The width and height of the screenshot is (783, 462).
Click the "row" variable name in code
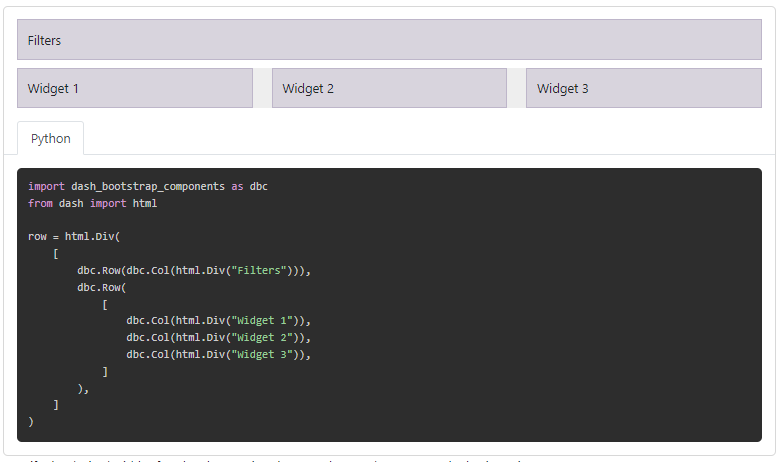(37, 237)
